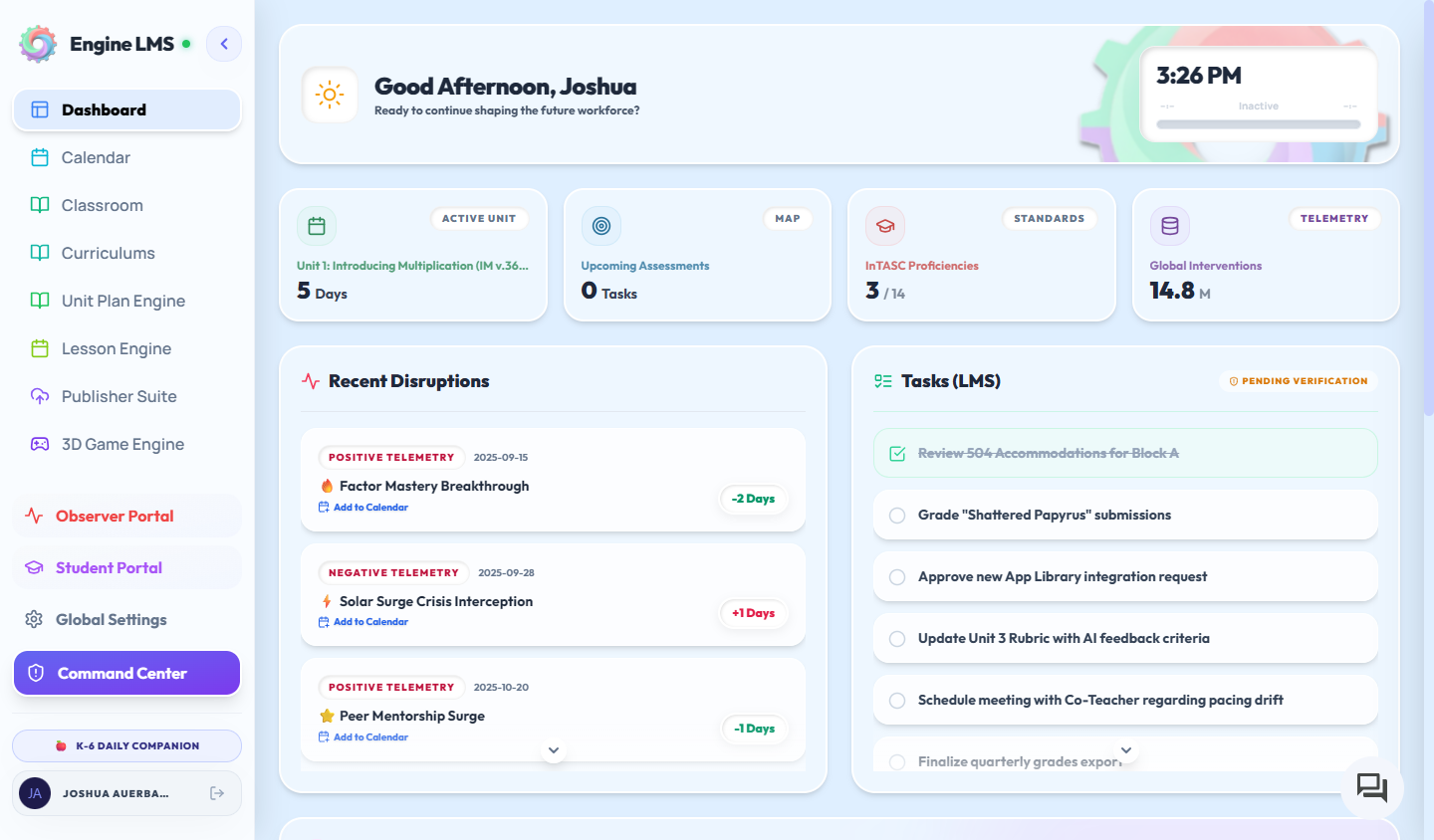
Task: Click the Publisher Suite cloud upload icon
Action: pyautogui.click(x=40, y=396)
